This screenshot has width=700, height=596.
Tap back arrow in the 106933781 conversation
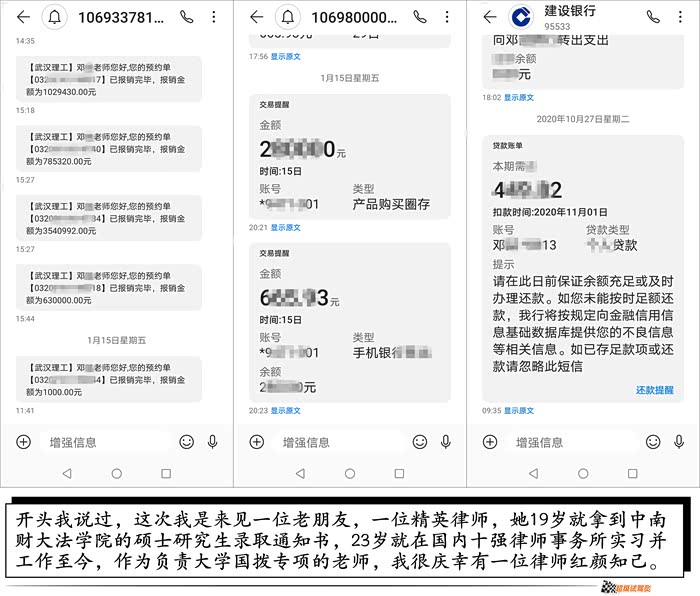[x=22, y=17]
